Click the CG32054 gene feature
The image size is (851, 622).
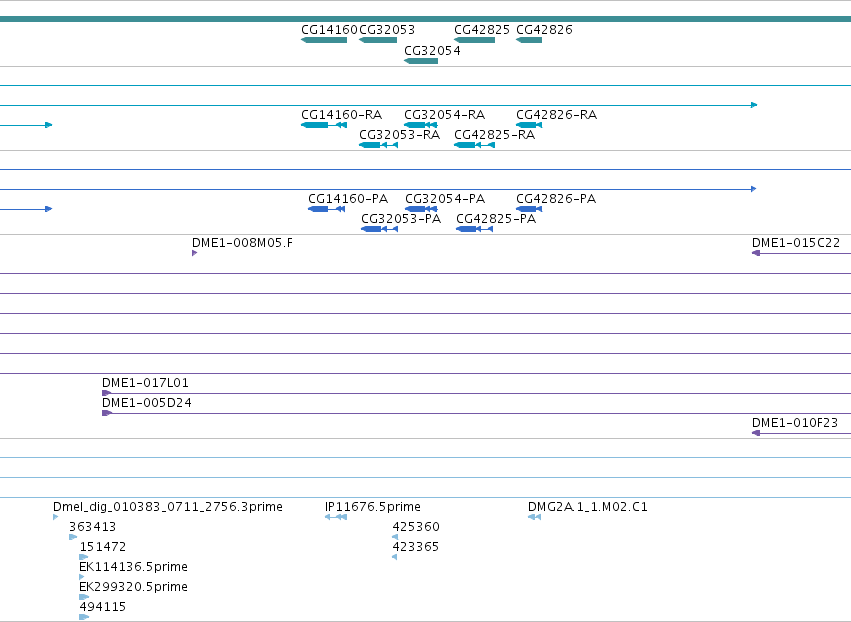click(x=421, y=61)
